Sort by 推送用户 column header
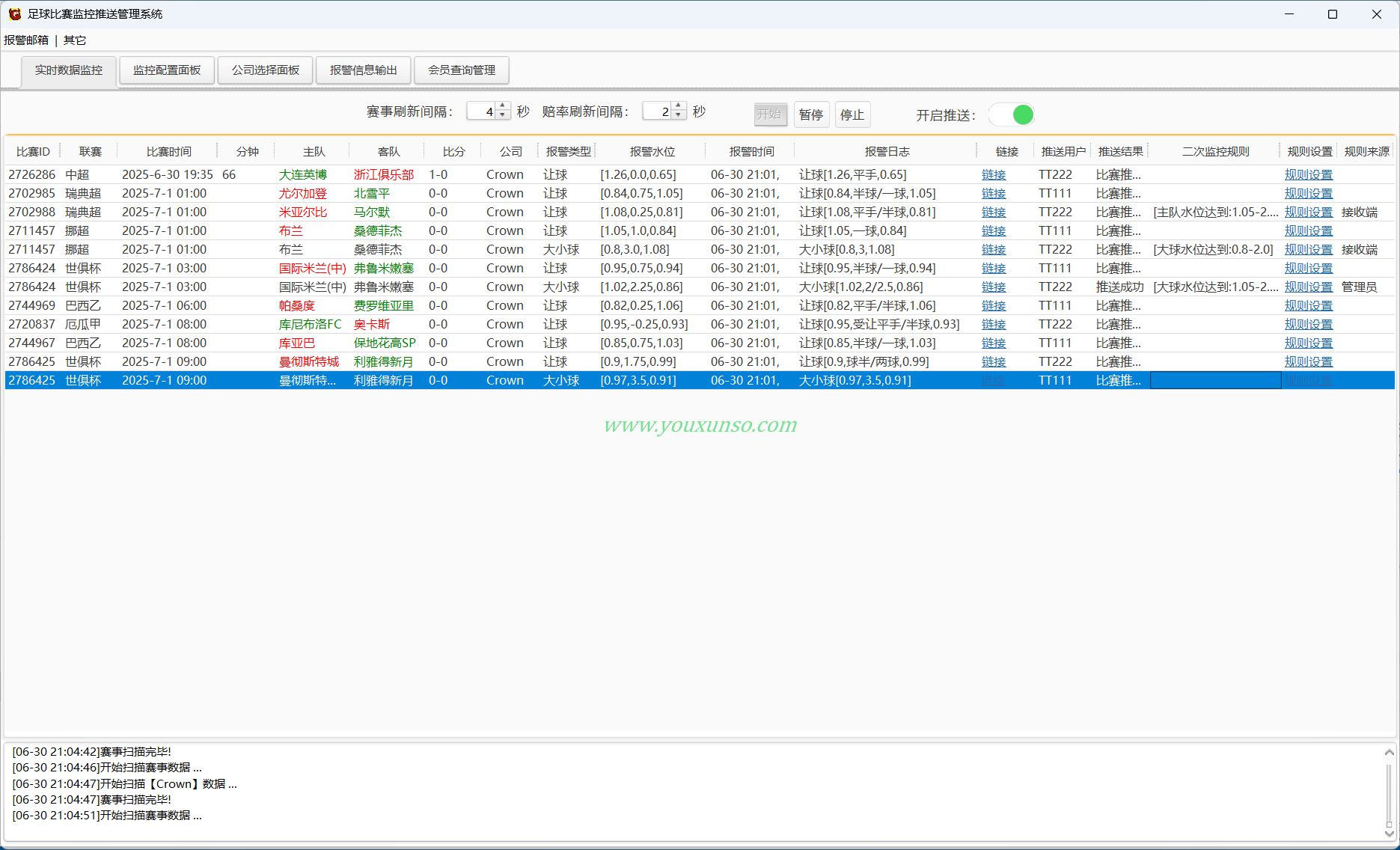This screenshot has height=850, width=1400. (x=1063, y=151)
